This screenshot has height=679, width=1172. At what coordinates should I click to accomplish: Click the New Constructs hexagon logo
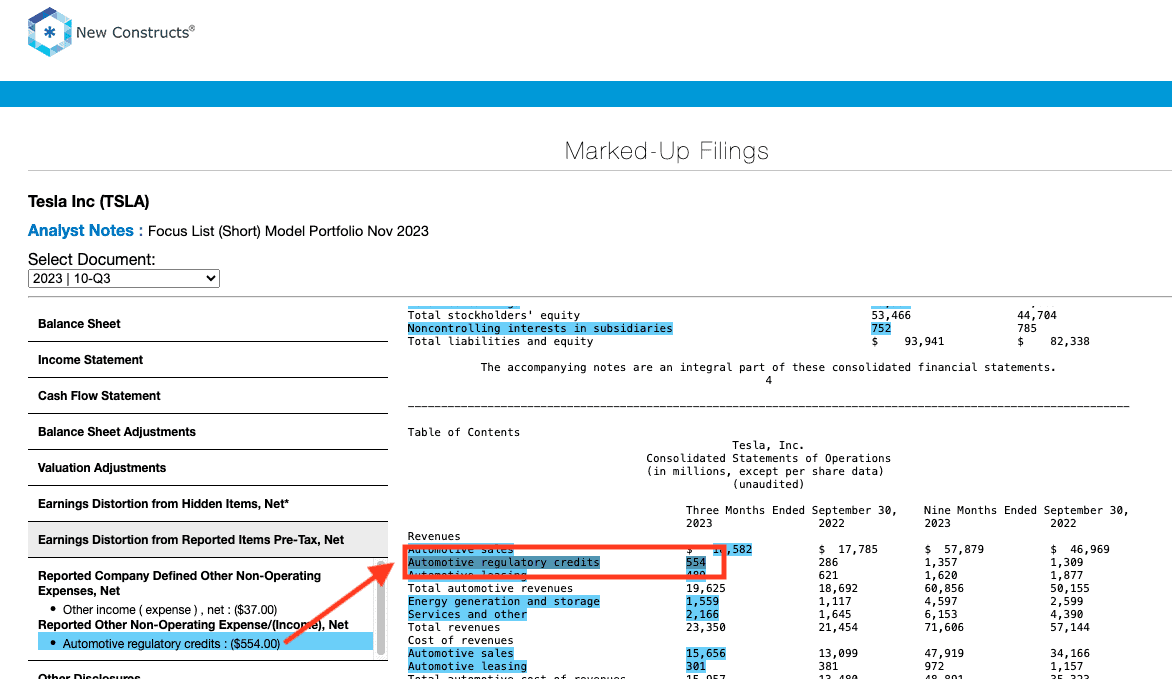click(x=49, y=32)
